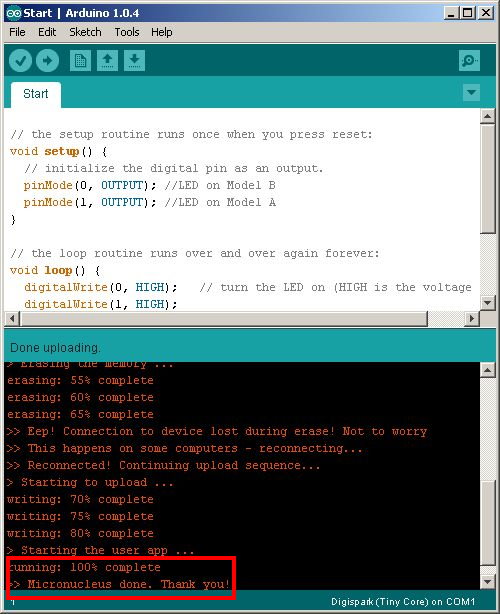Screen dimensions: 500x614
Task: Click the 'void setup() {' line
Action: [59, 152]
